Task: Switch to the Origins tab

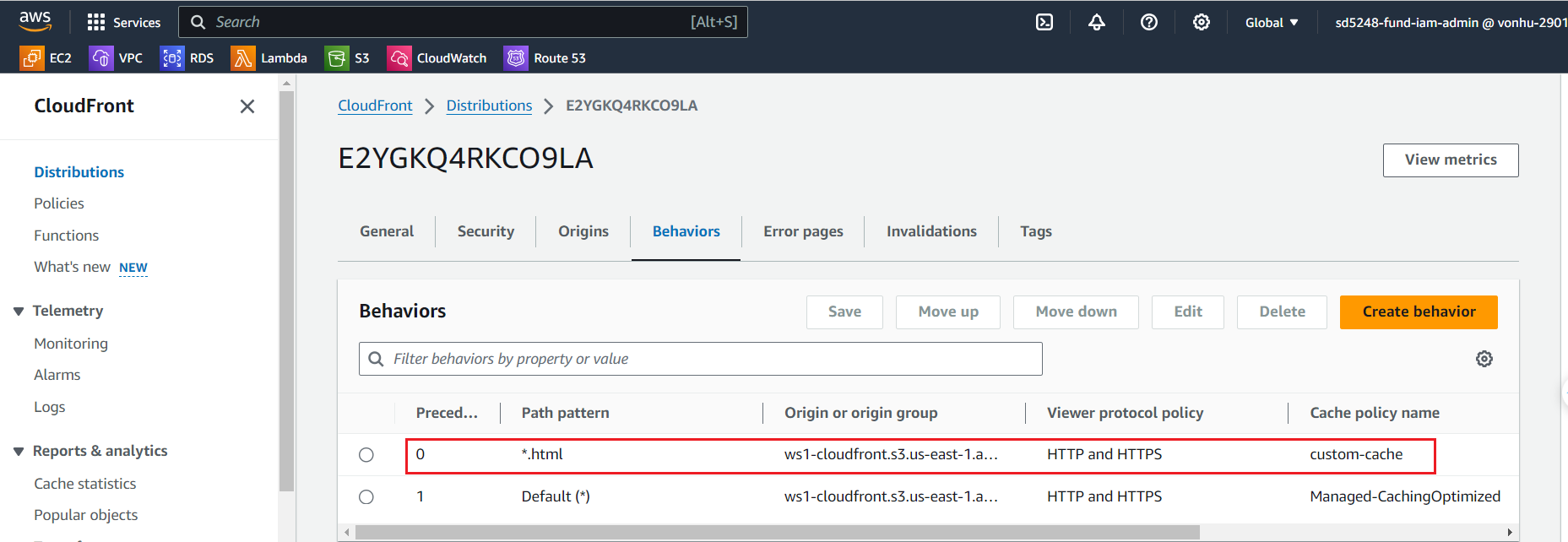Action: tap(583, 231)
